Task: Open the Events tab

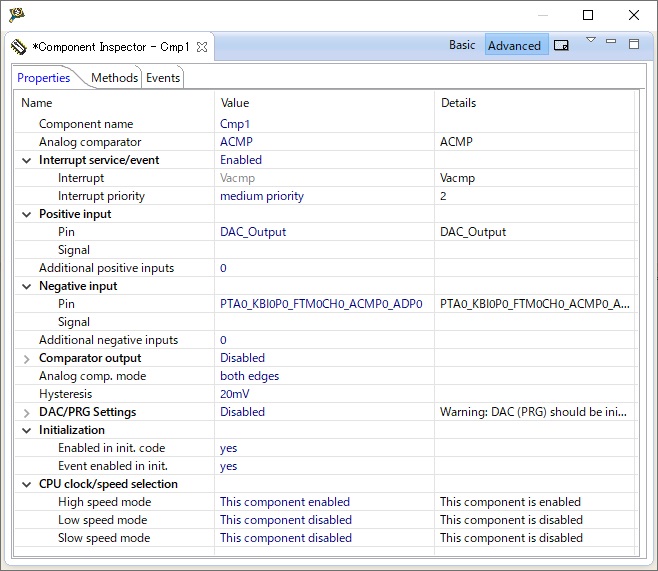Action: click(x=163, y=78)
